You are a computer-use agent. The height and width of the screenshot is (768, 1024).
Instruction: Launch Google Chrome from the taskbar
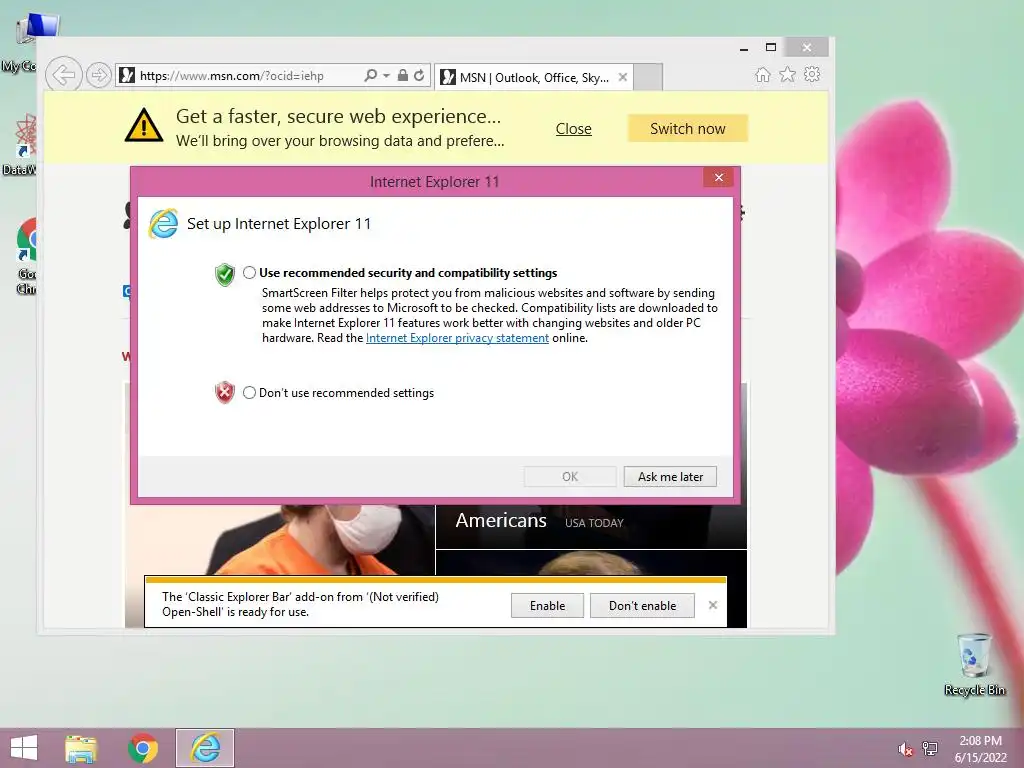pyautogui.click(x=143, y=748)
